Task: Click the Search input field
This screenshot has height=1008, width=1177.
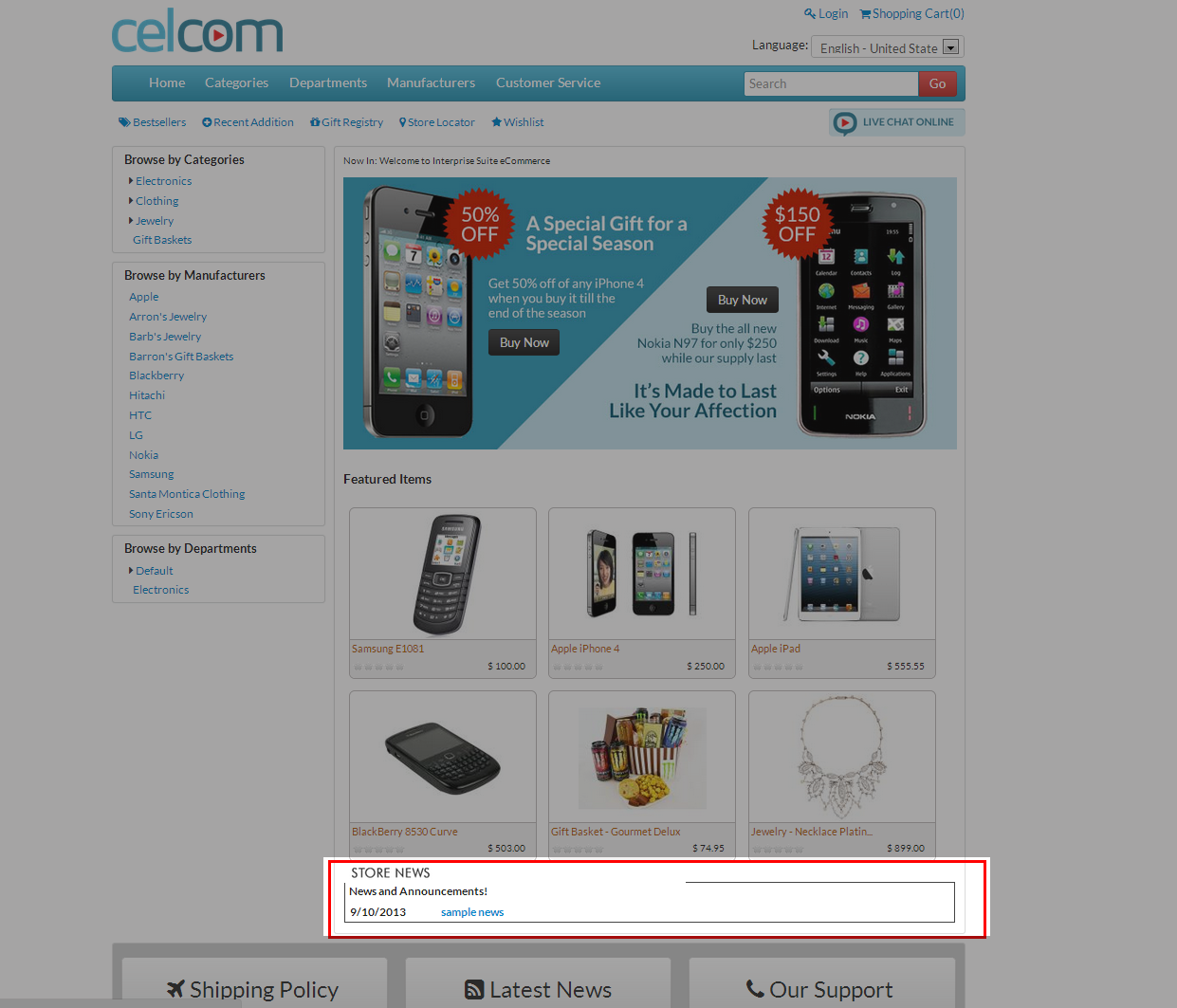Action: [832, 83]
